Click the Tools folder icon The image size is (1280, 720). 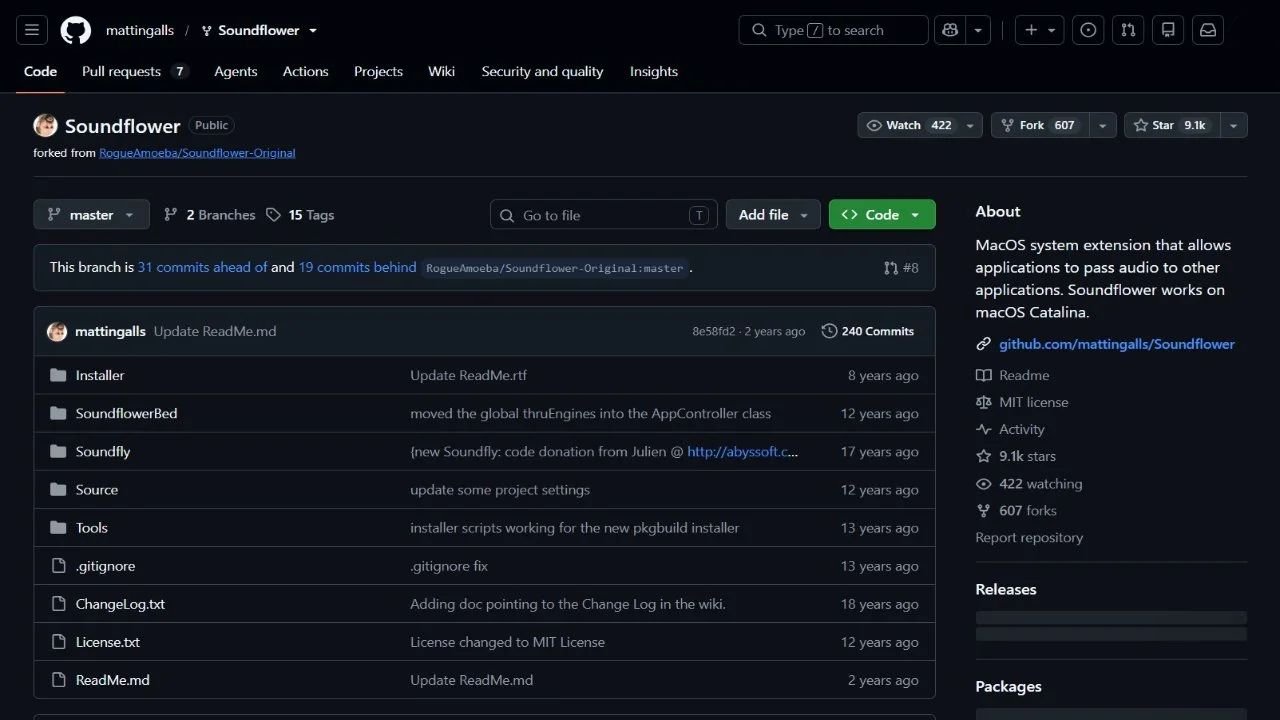(58, 527)
